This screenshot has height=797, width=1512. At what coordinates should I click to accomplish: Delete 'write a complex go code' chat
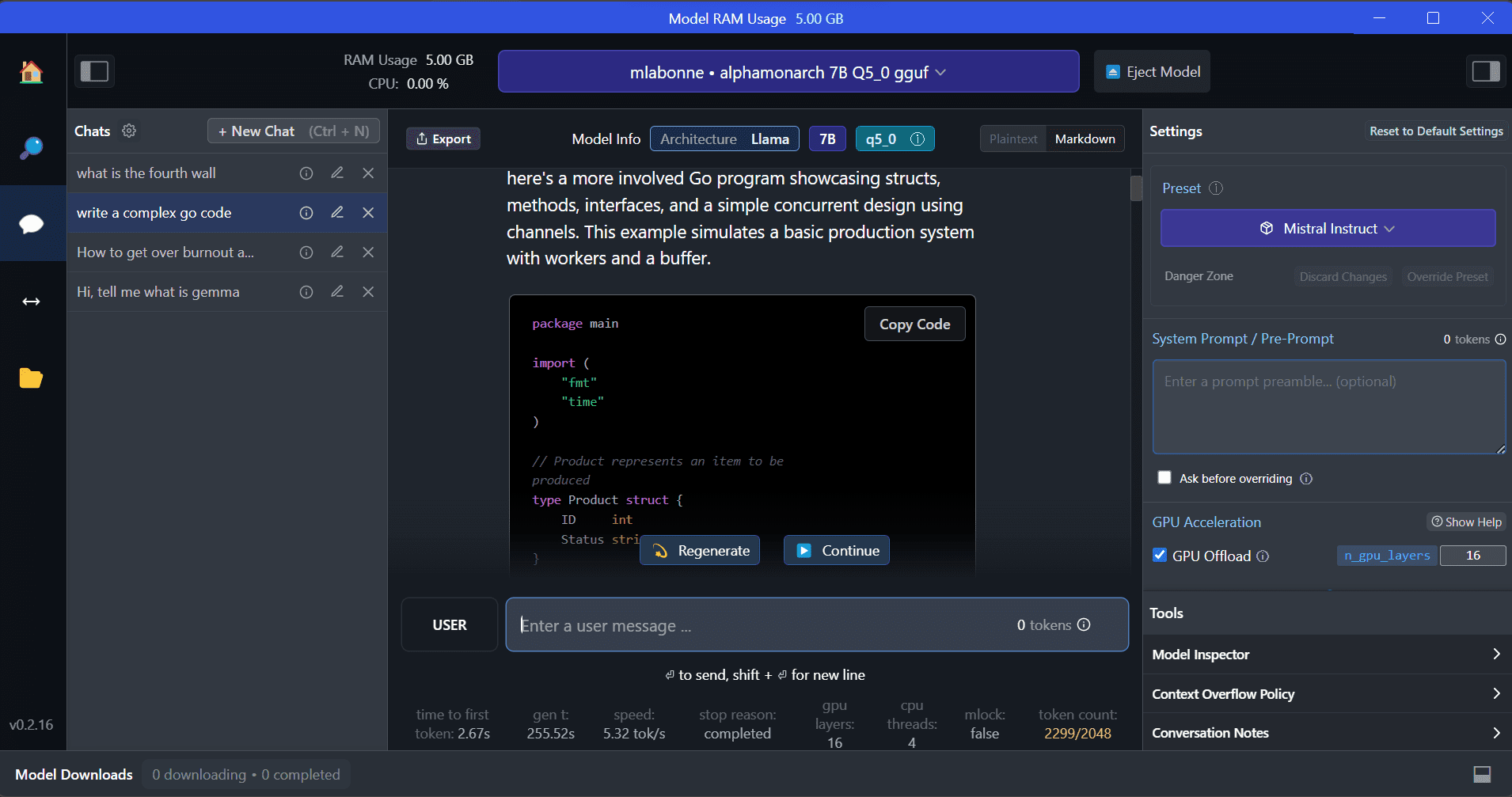click(368, 213)
